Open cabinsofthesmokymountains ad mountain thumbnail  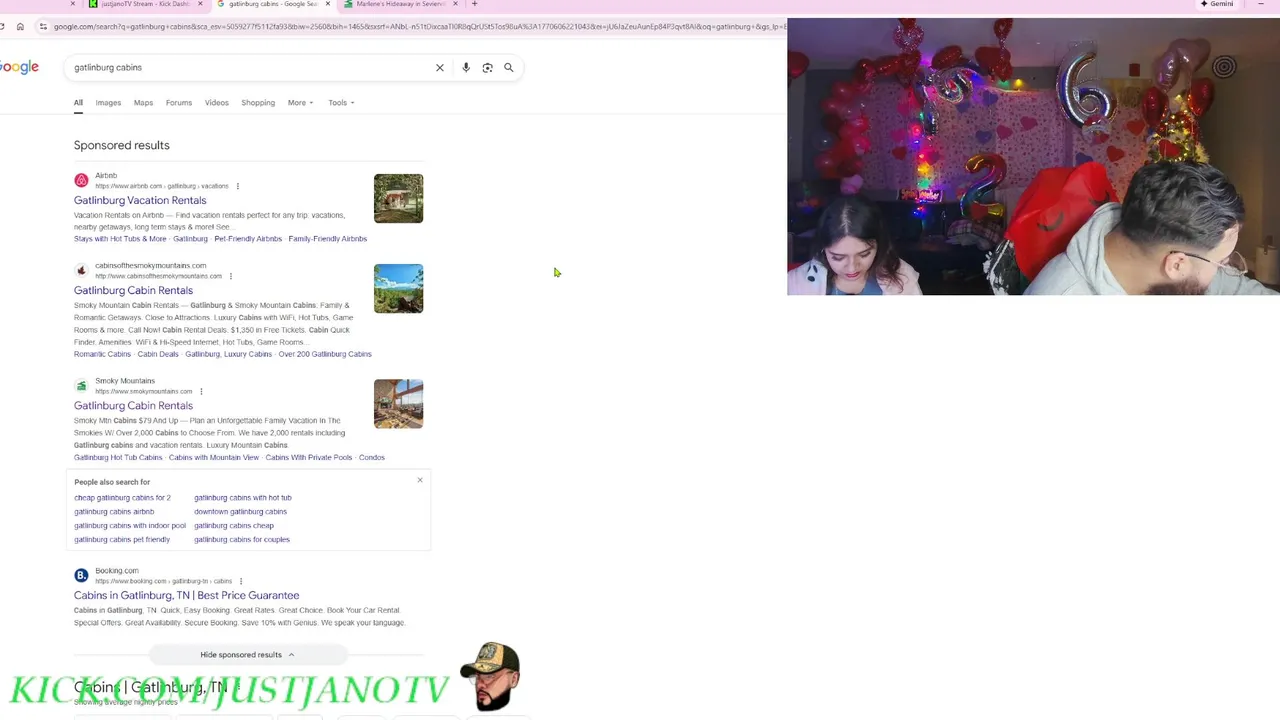pos(398,288)
